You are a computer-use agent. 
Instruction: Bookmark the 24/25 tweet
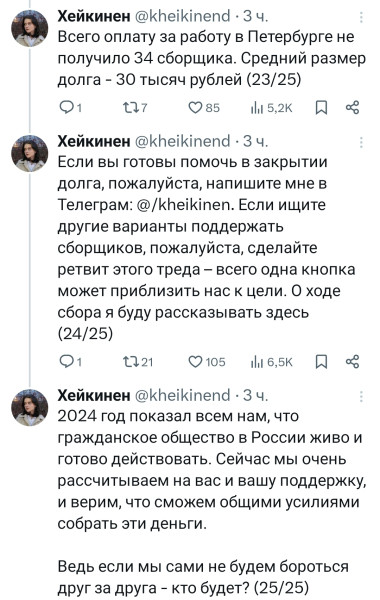coord(321,362)
